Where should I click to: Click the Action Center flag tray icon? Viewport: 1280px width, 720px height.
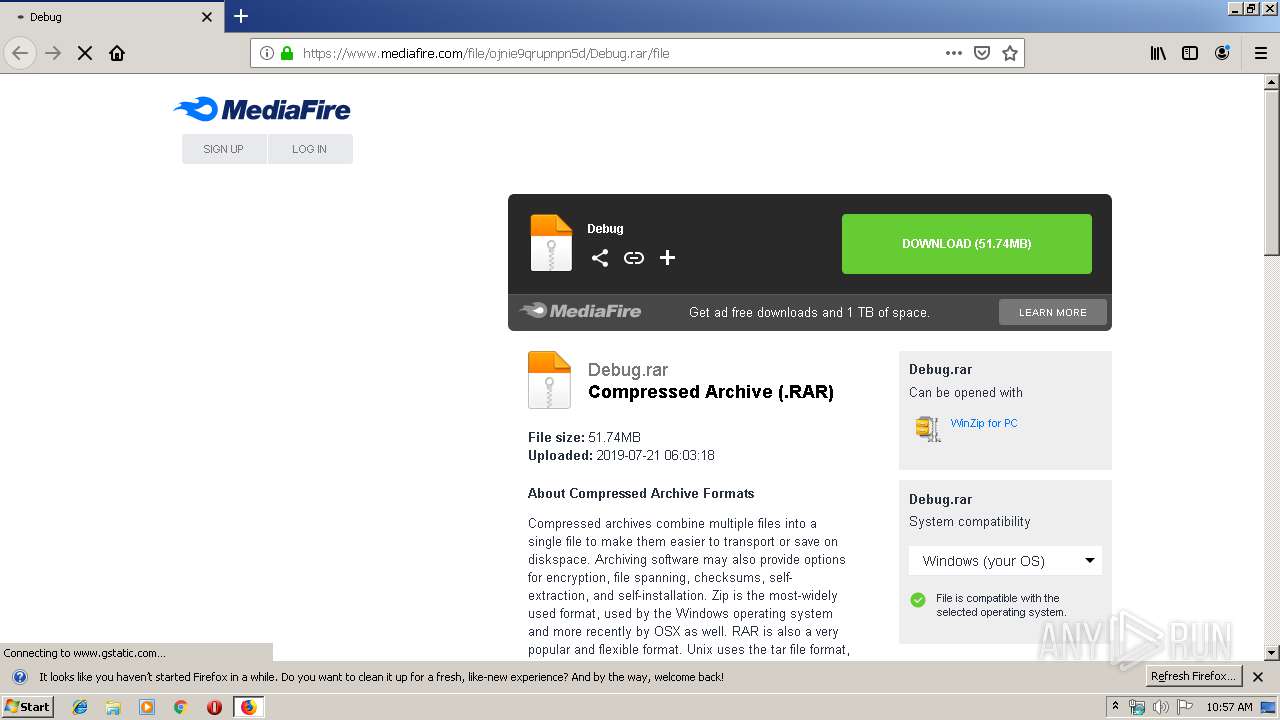[x=1185, y=707]
